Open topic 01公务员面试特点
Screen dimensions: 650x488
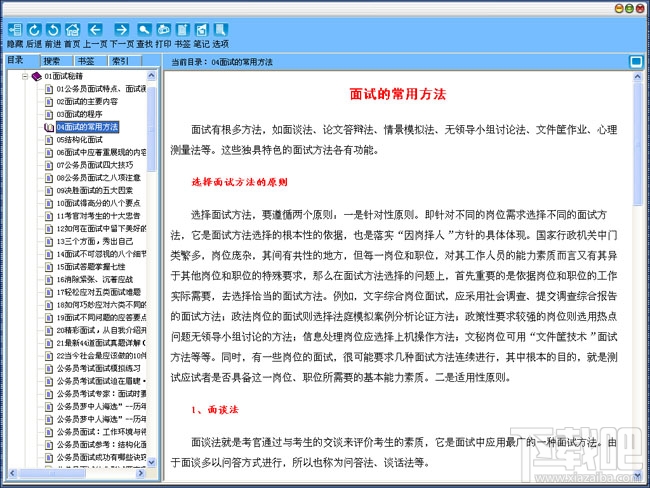101,89
